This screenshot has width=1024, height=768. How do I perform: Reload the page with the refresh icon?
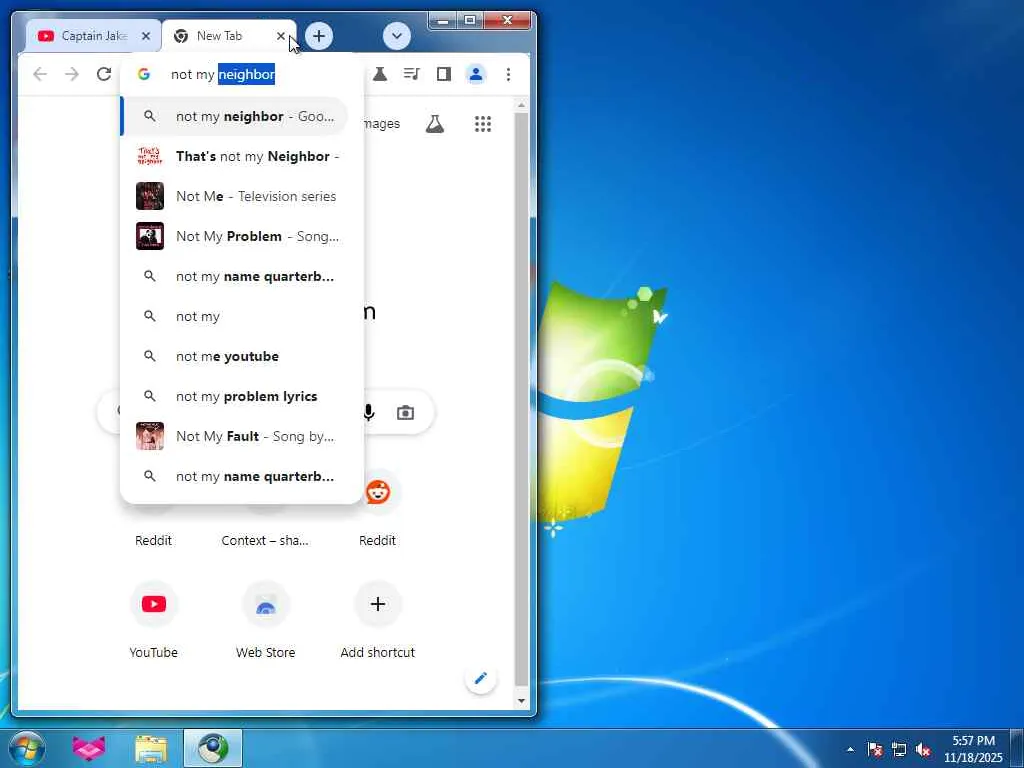point(104,74)
